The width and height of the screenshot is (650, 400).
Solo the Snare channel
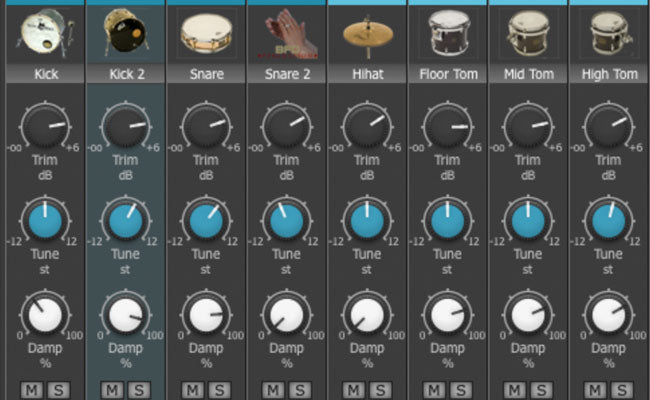click(218, 389)
